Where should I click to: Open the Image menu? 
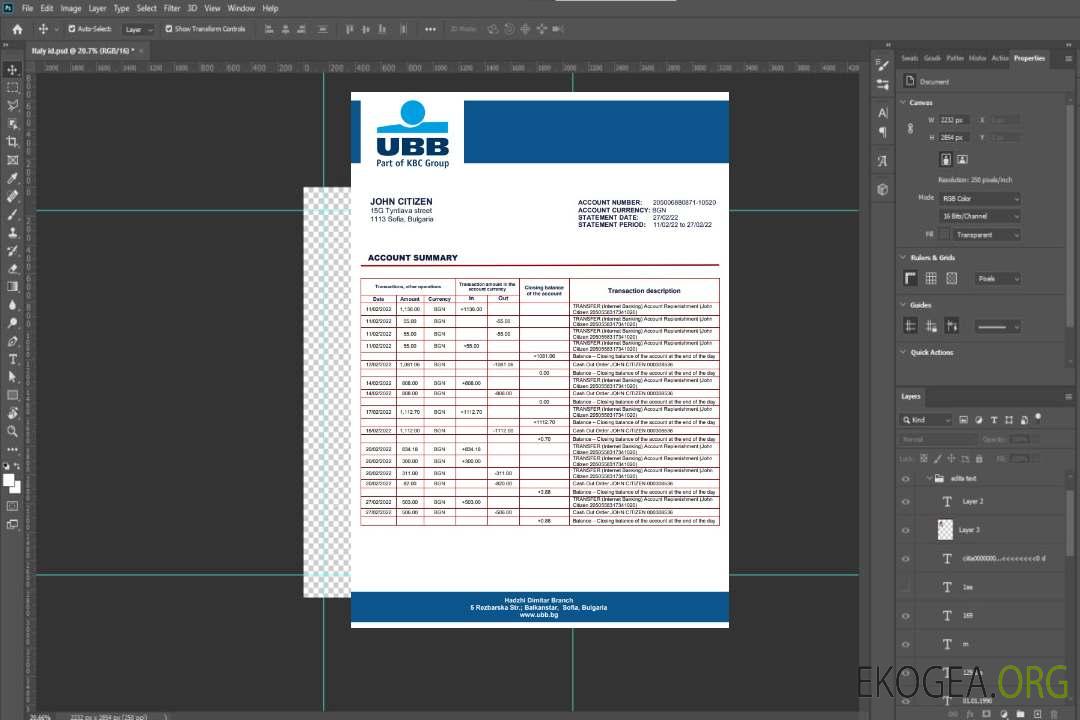click(x=70, y=8)
